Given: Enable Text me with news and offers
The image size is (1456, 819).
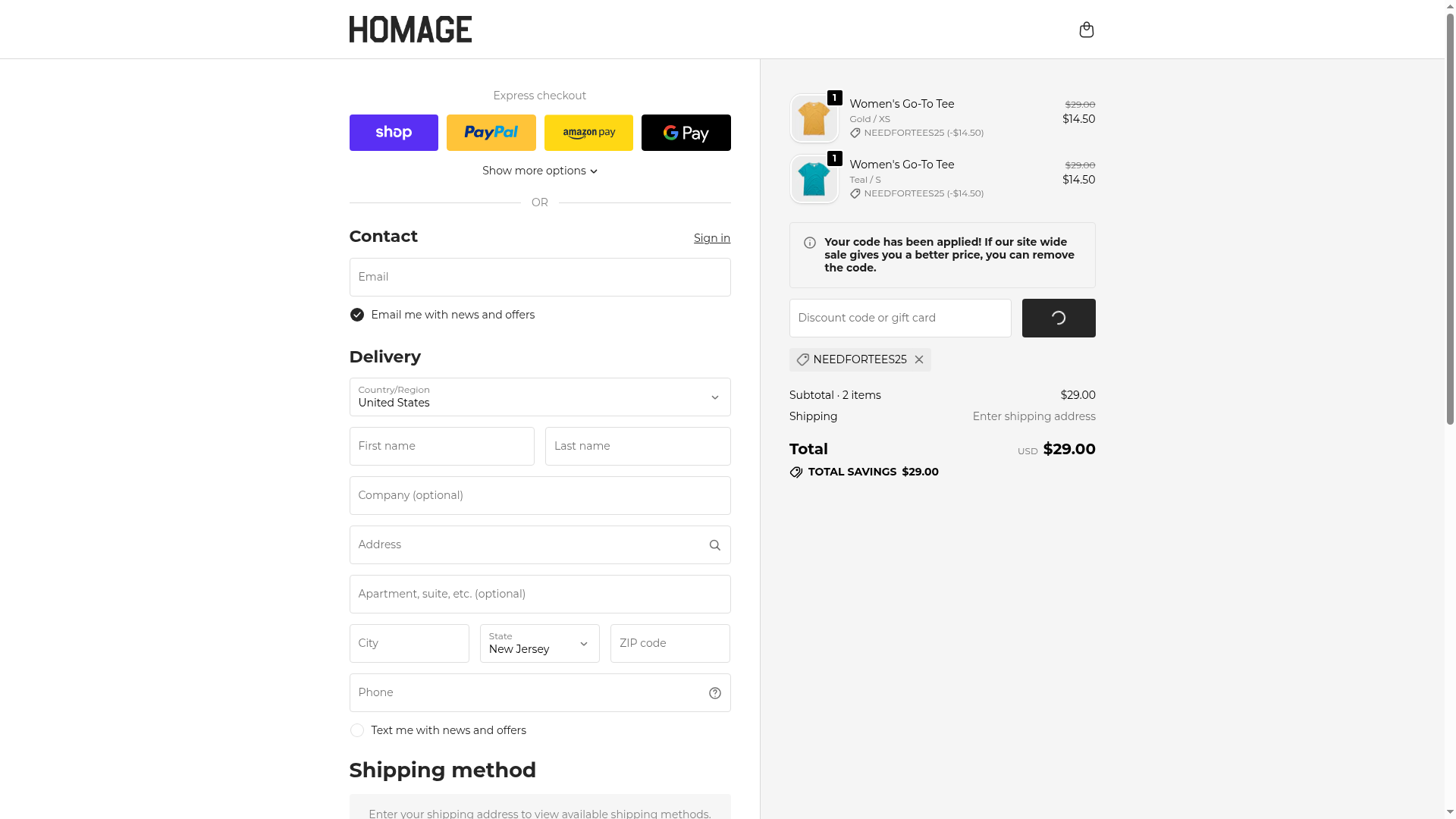Looking at the screenshot, I should 357,730.
